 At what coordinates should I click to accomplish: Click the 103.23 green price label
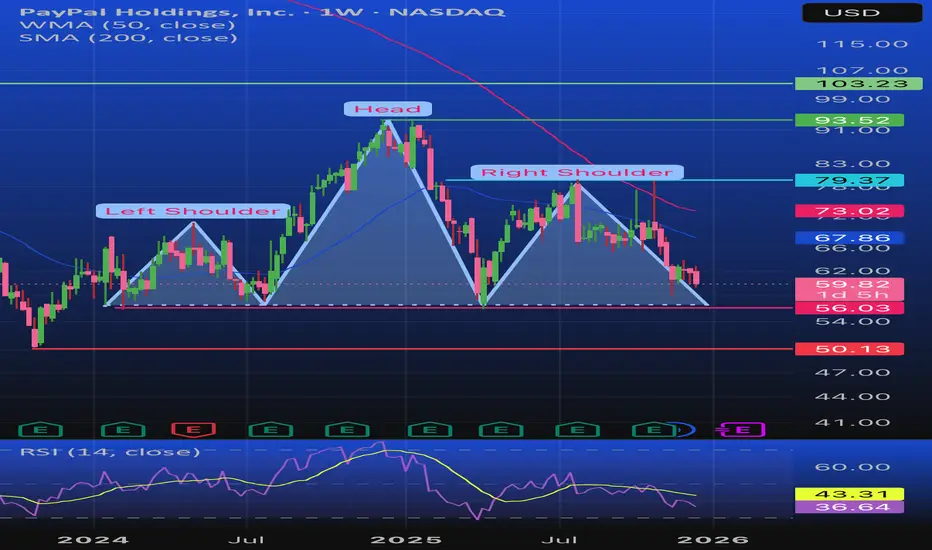click(x=858, y=84)
